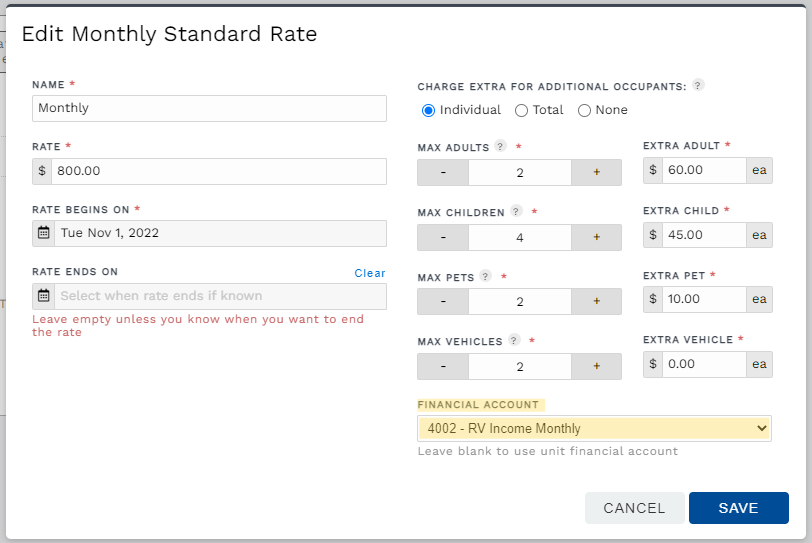Click the Max Pets value field
The height and width of the screenshot is (543, 812).
(x=520, y=302)
